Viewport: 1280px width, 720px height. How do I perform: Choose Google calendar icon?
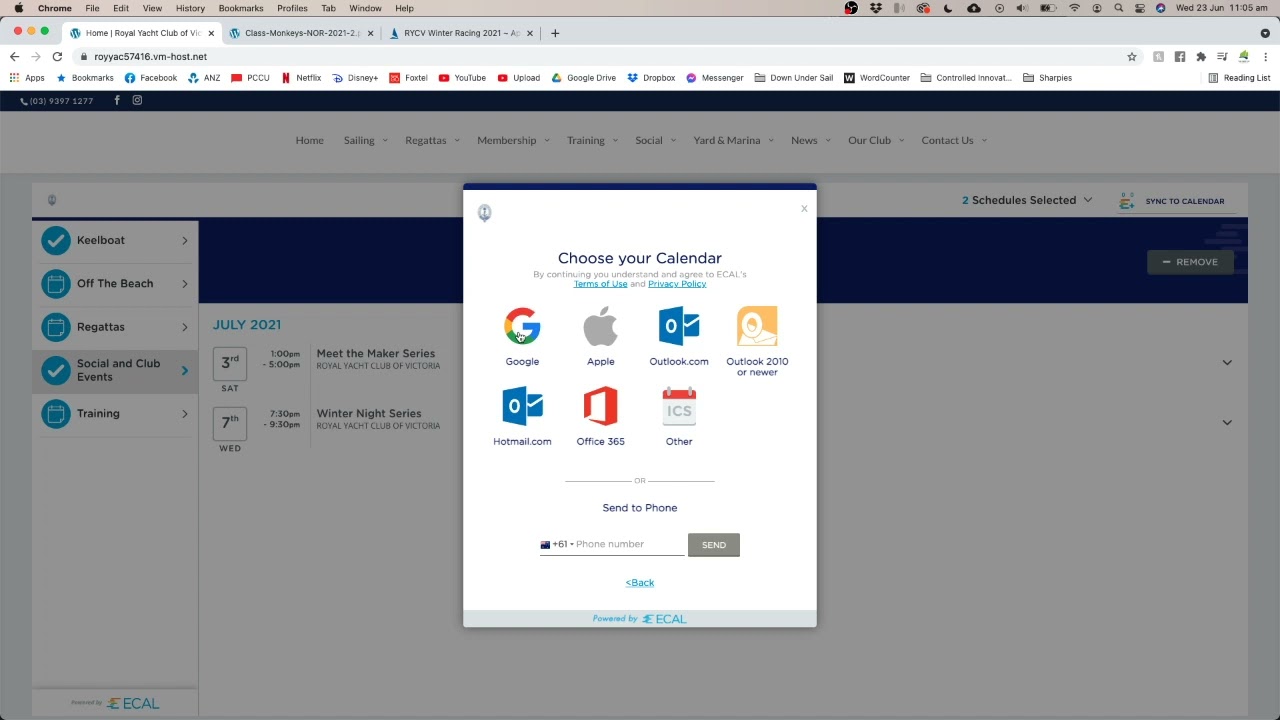click(522, 326)
